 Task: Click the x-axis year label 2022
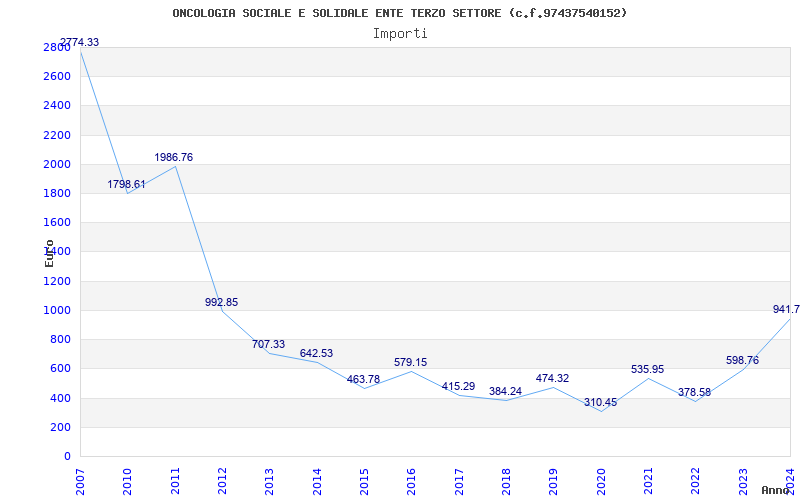(696, 482)
